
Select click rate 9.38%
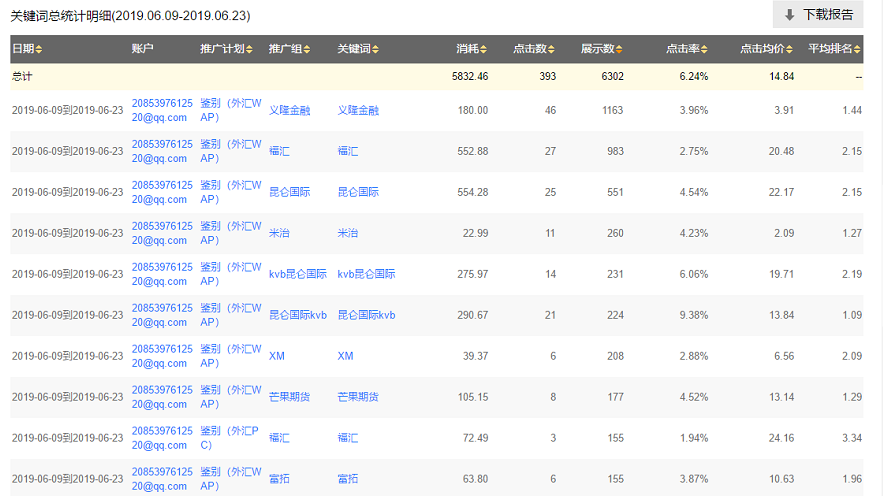coord(694,315)
